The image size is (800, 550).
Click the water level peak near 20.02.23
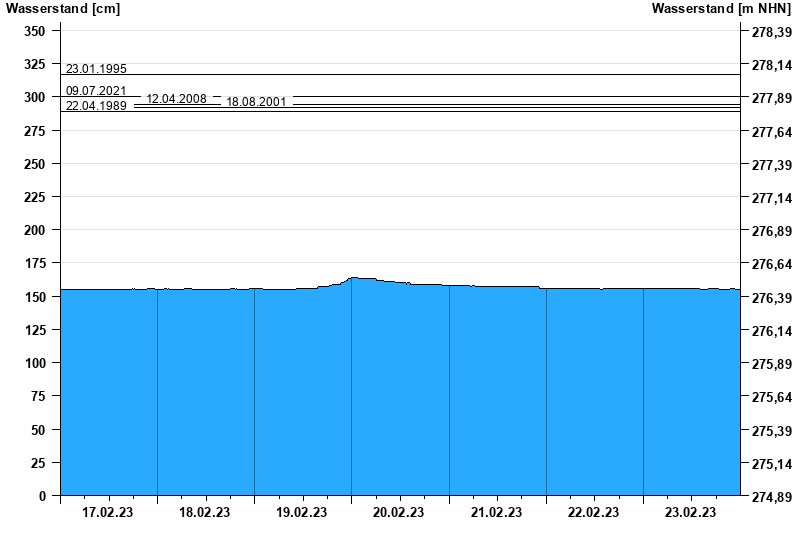[x=354, y=278]
